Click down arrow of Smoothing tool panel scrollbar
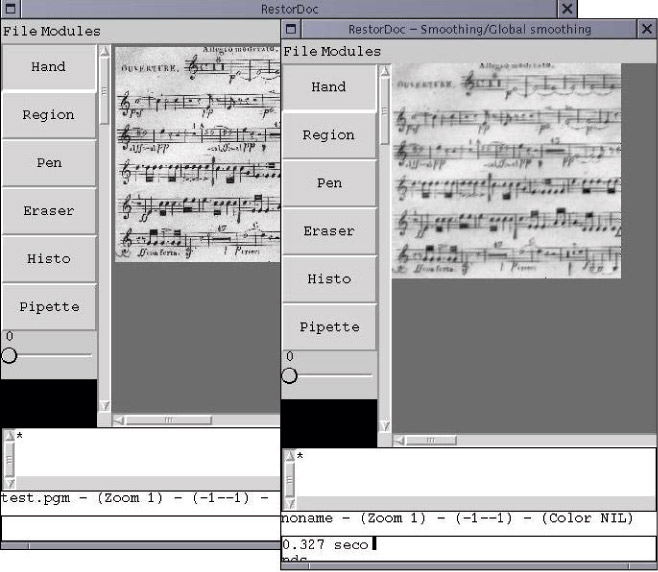This screenshot has height=572, width=658. tap(385, 426)
